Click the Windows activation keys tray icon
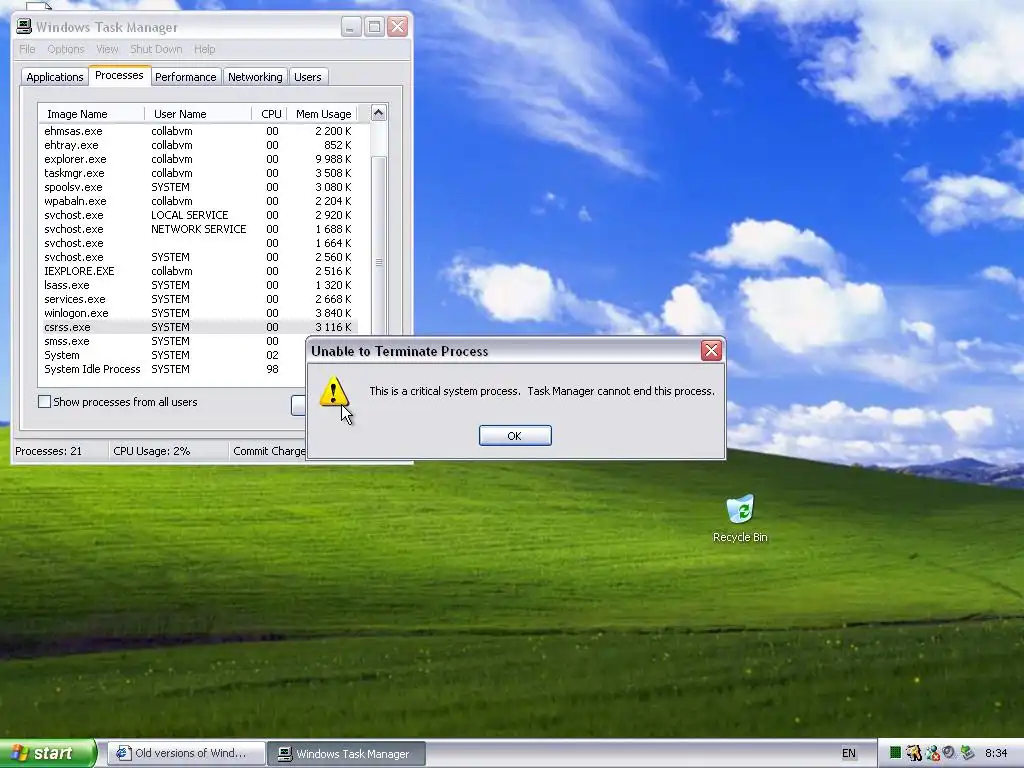Screen dimensions: 1024x768 click(x=914, y=753)
